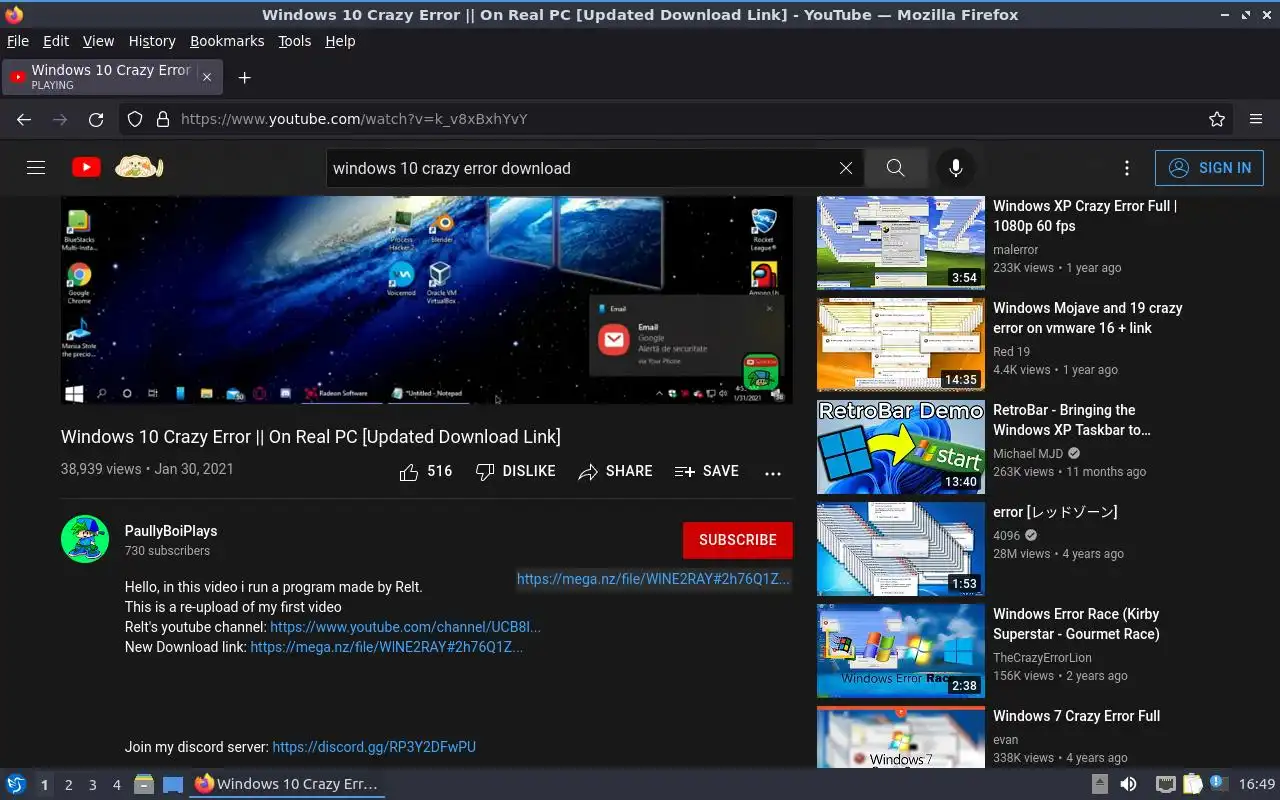Open the History menu
The image size is (1280, 800).
click(x=152, y=41)
